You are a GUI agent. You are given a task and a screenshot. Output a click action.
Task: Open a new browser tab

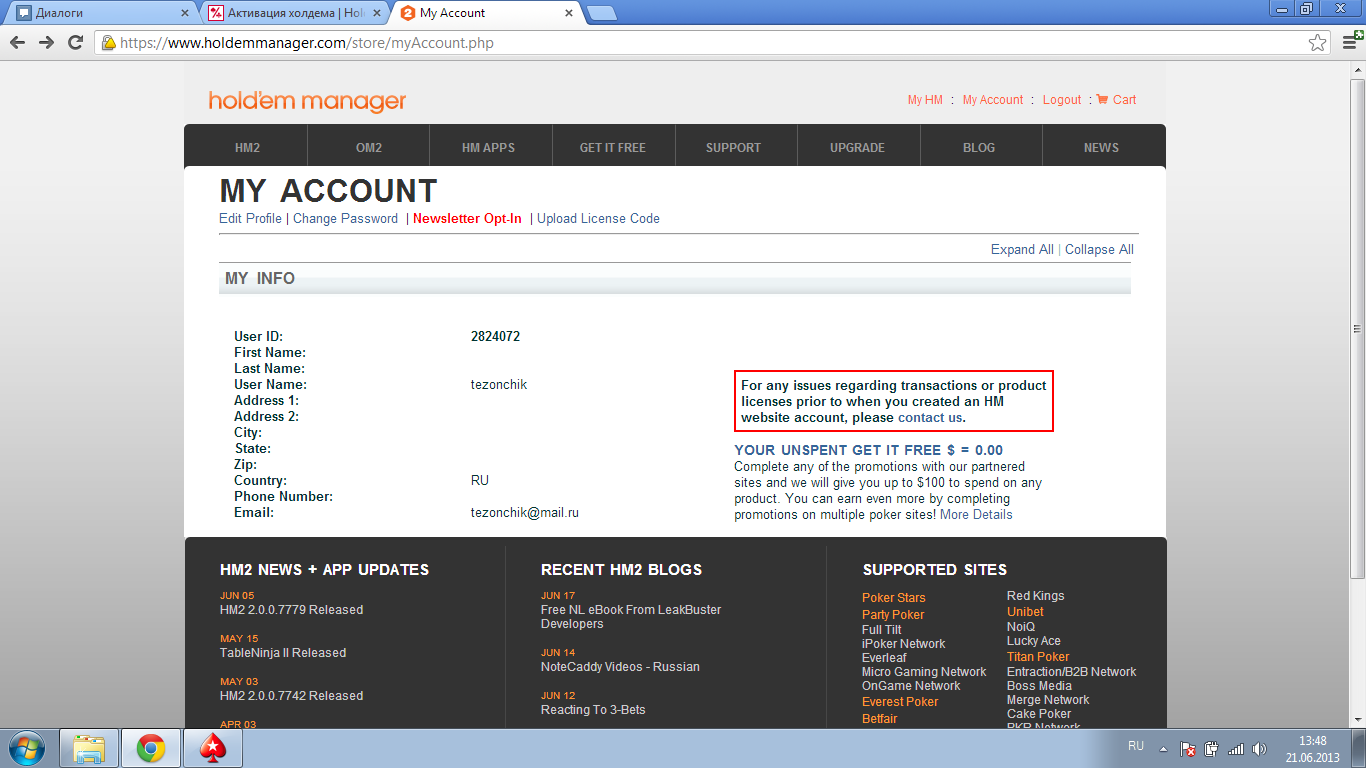[601, 13]
